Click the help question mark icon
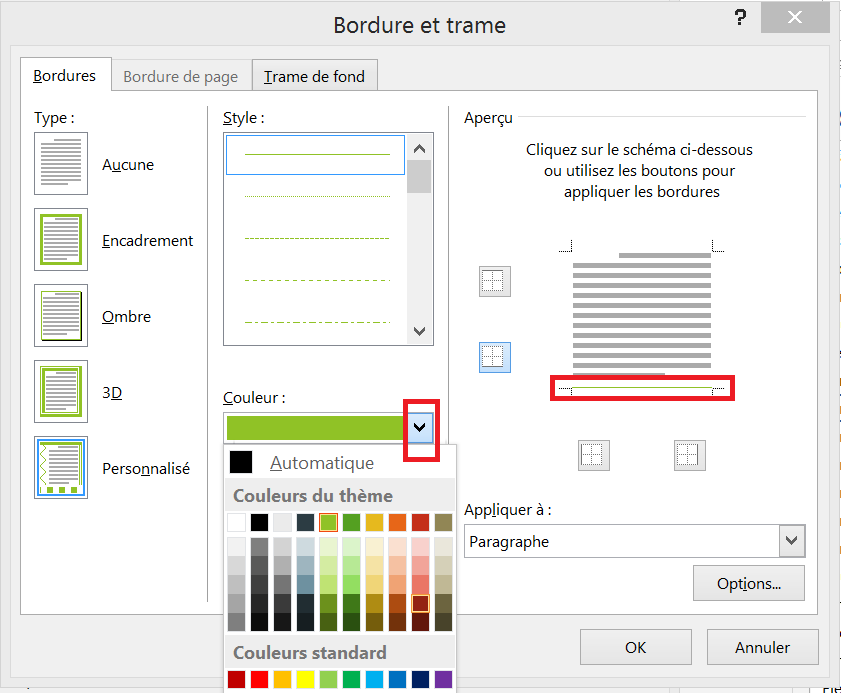The width and height of the screenshot is (841, 693). 740,18
